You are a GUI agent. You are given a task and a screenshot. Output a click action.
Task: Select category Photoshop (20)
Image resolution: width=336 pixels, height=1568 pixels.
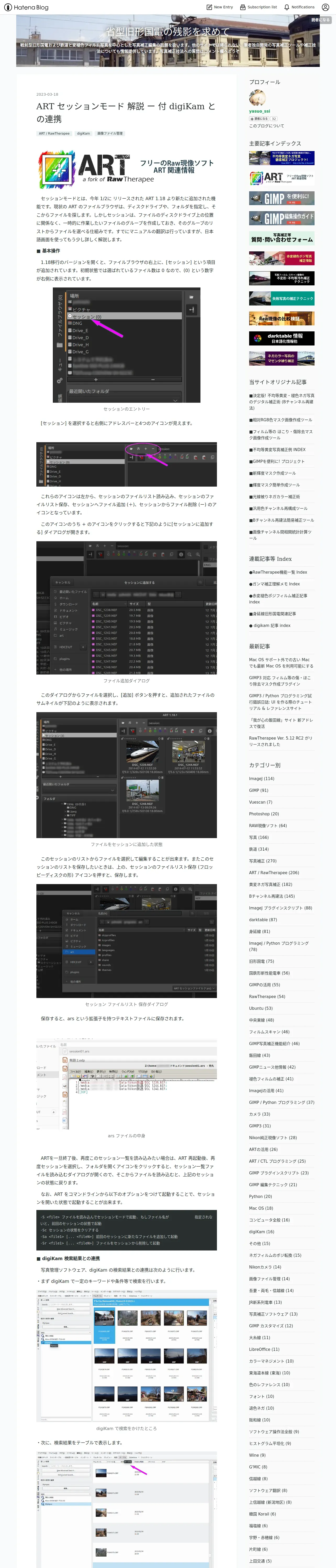(x=264, y=814)
